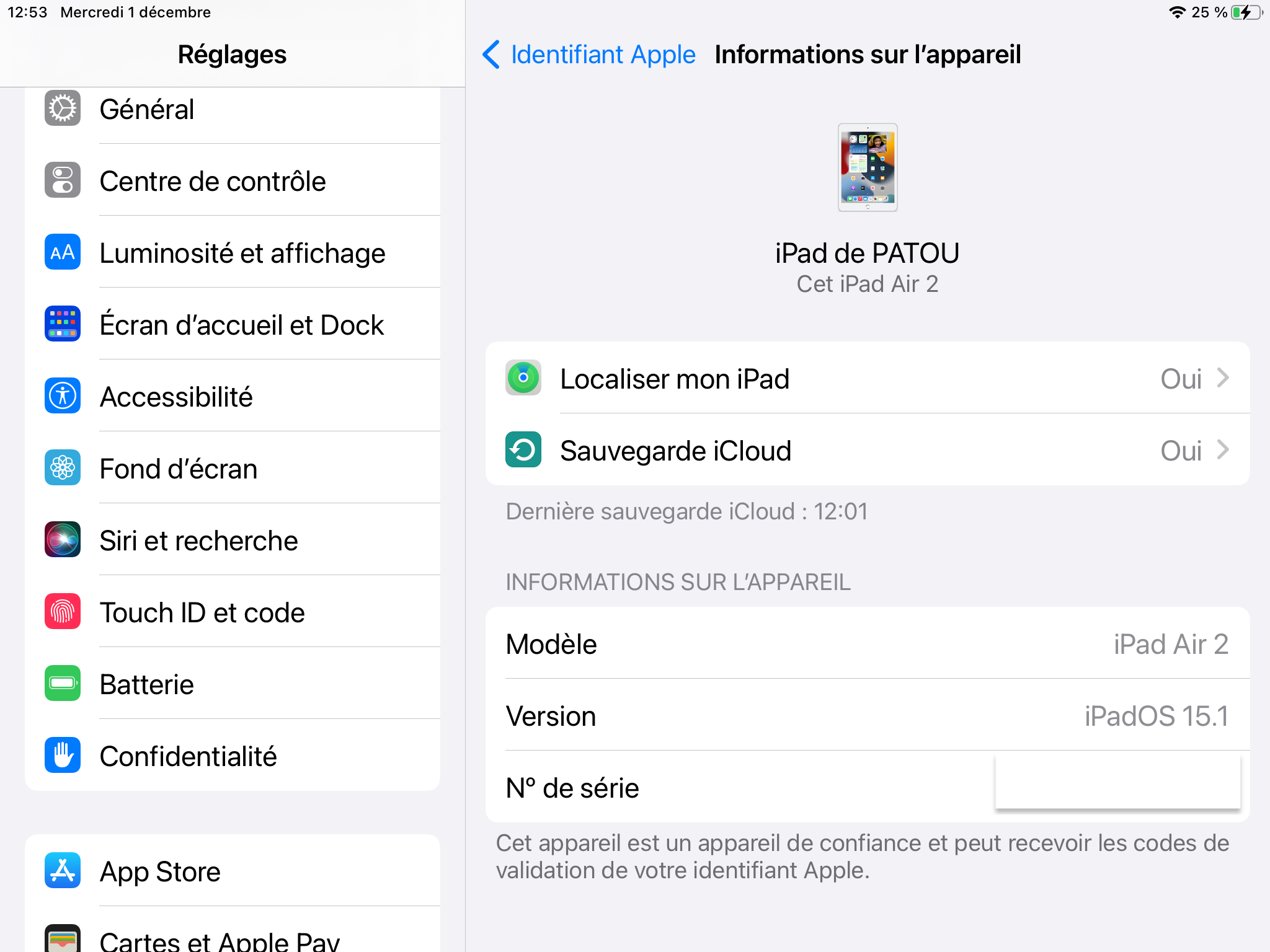
Task: Open the Localiser mon iPad icon
Action: click(523, 378)
